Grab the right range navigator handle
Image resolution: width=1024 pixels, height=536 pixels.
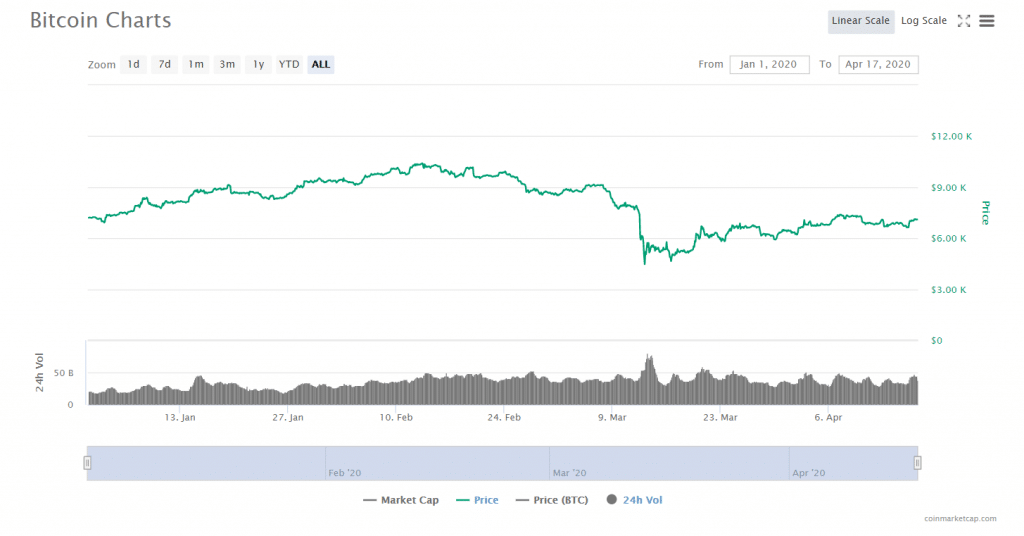click(x=917, y=463)
